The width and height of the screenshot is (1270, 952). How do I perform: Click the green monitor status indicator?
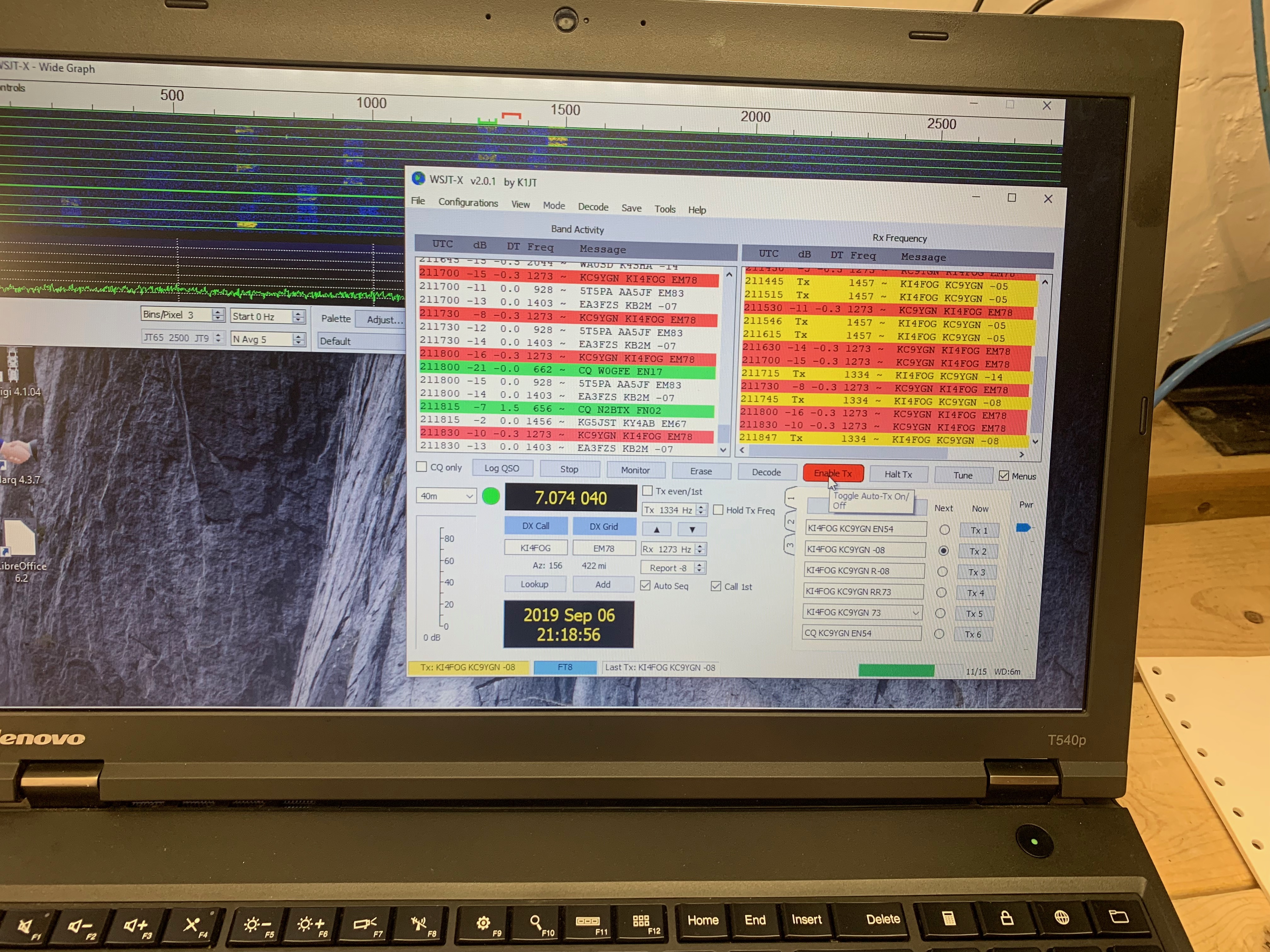[x=491, y=496]
